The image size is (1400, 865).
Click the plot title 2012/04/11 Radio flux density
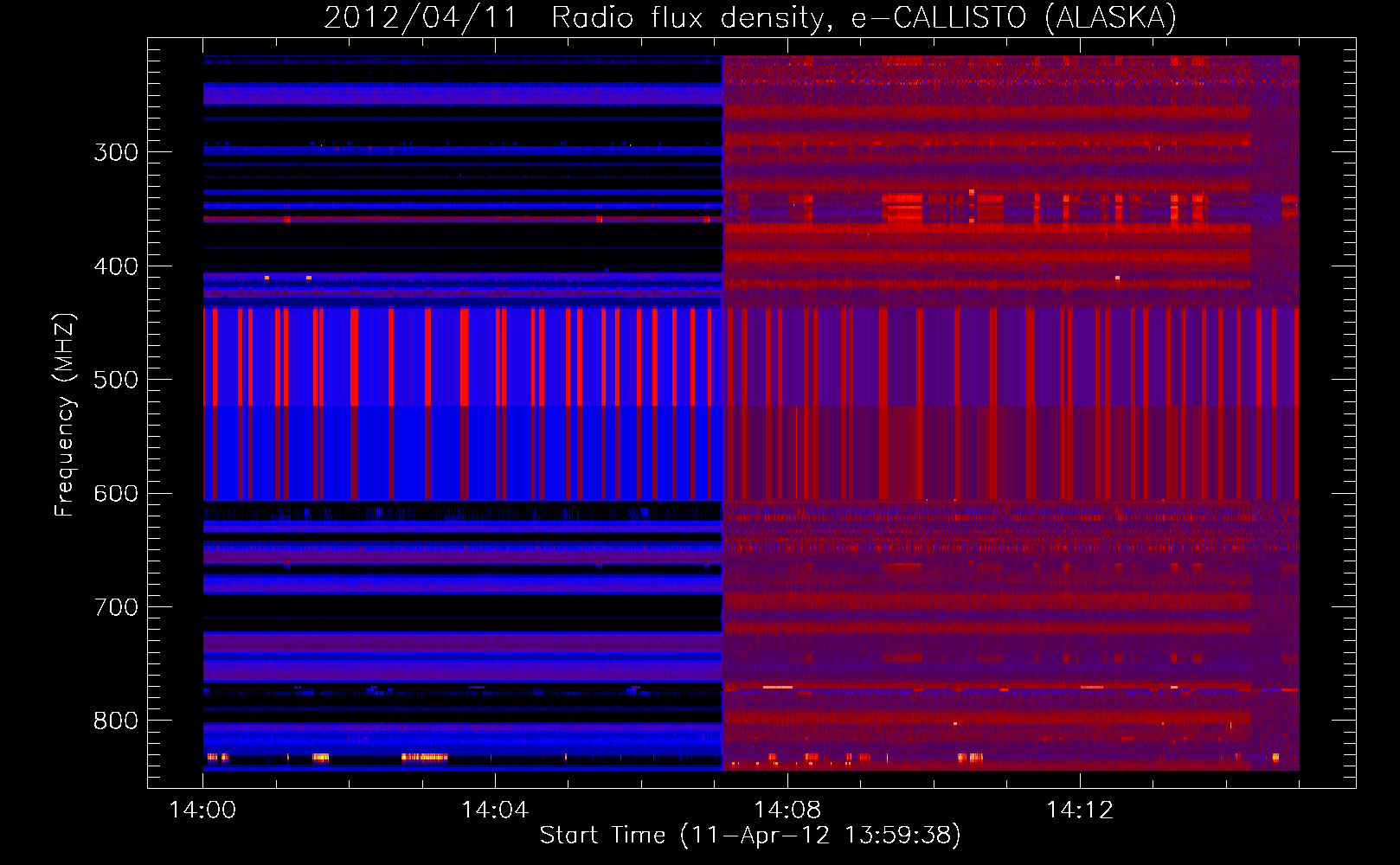[750, 17]
